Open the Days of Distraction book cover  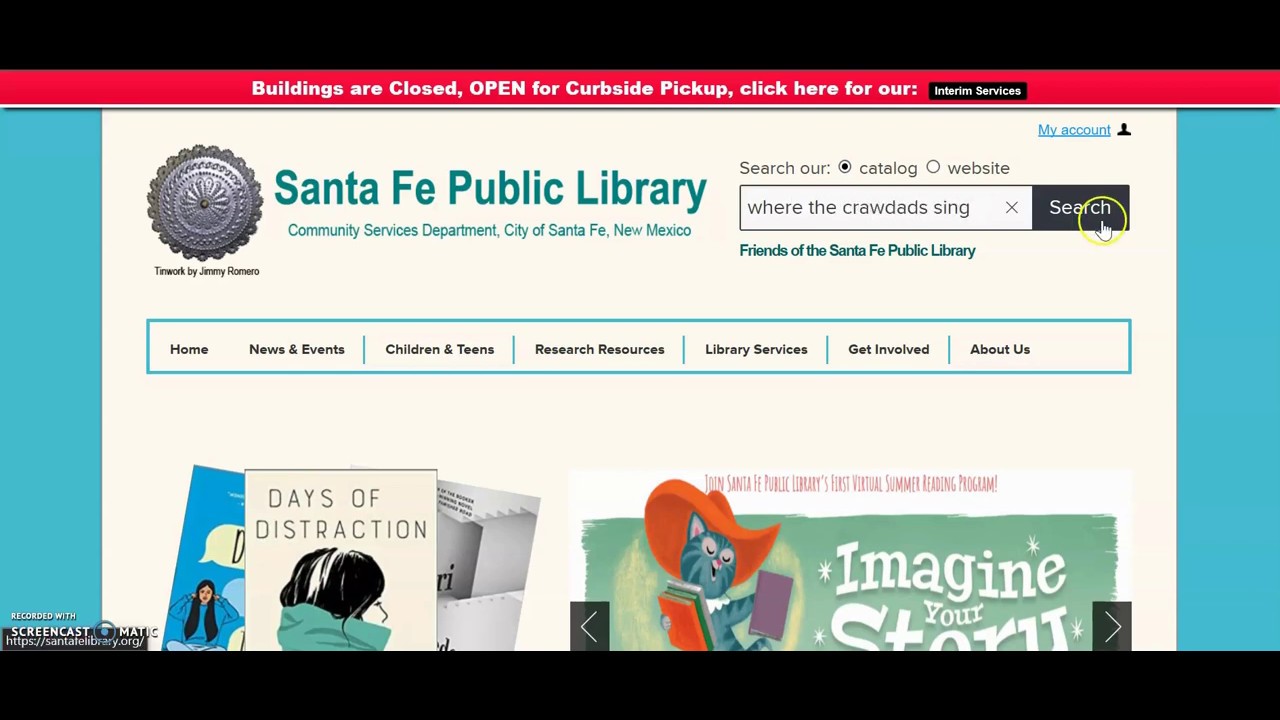[x=340, y=560]
